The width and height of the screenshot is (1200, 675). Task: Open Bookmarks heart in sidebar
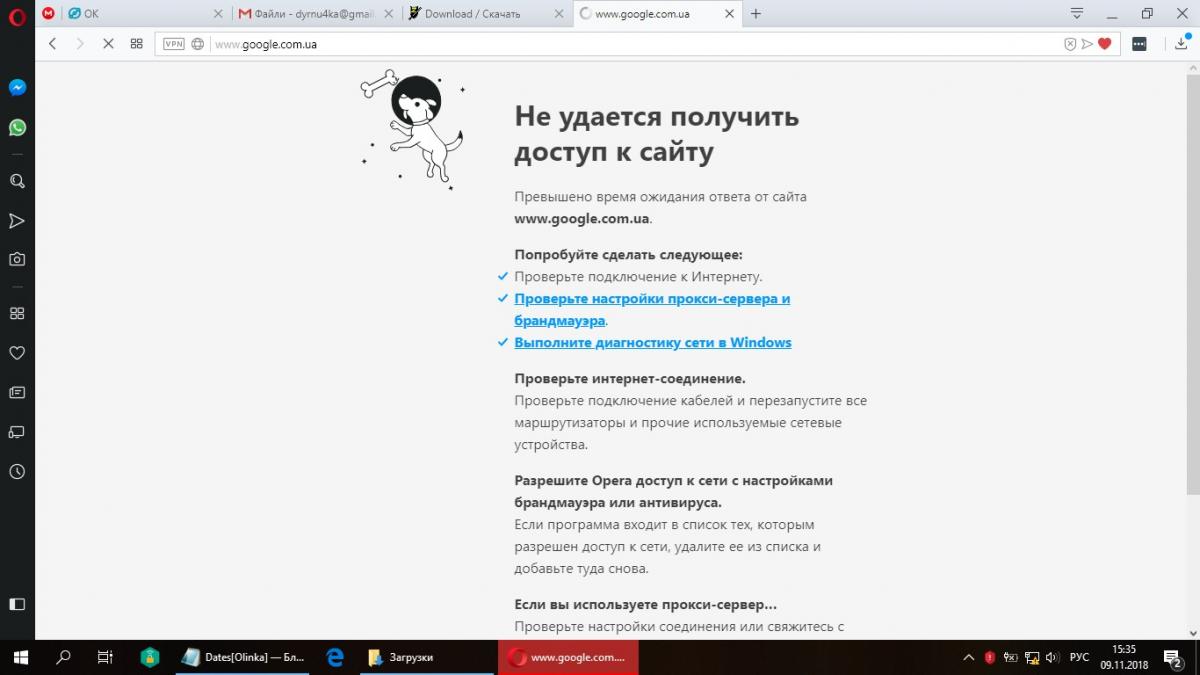point(17,353)
